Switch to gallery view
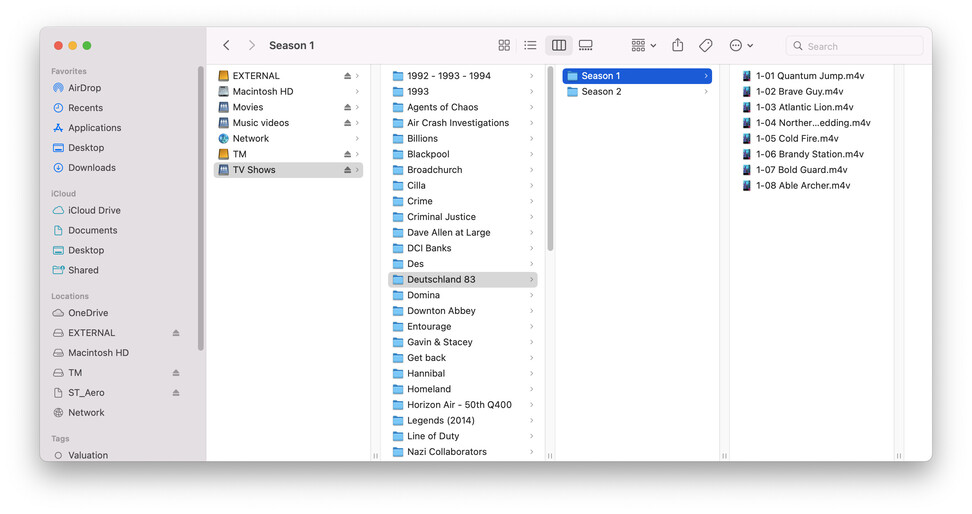Screen dimensions: 972x514 click(585, 45)
